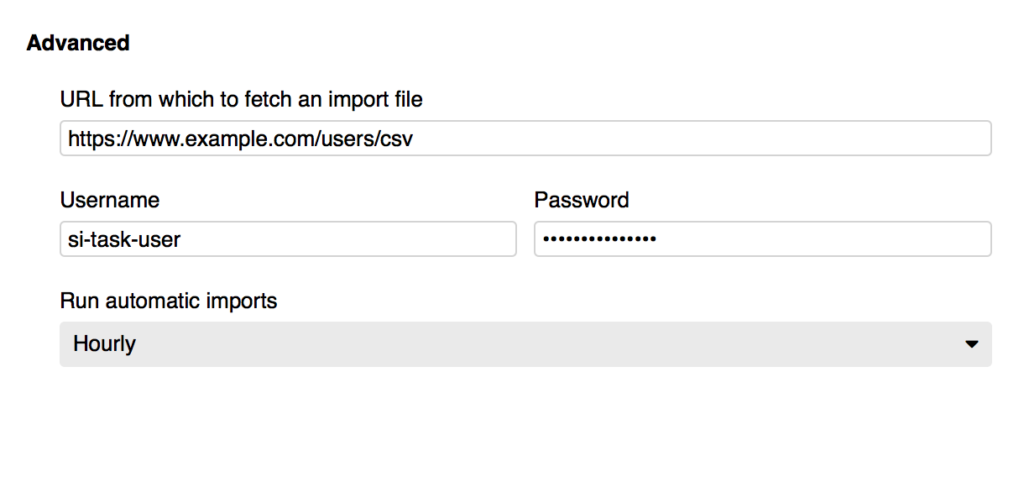Click empty area at end of URL field

[702, 138]
